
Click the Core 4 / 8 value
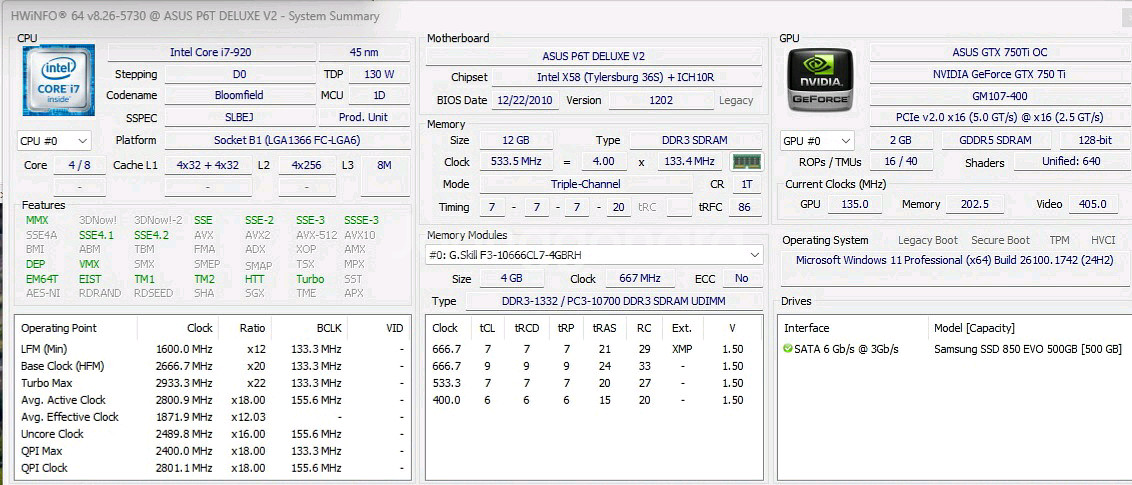pyautogui.click(x=79, y=165)
